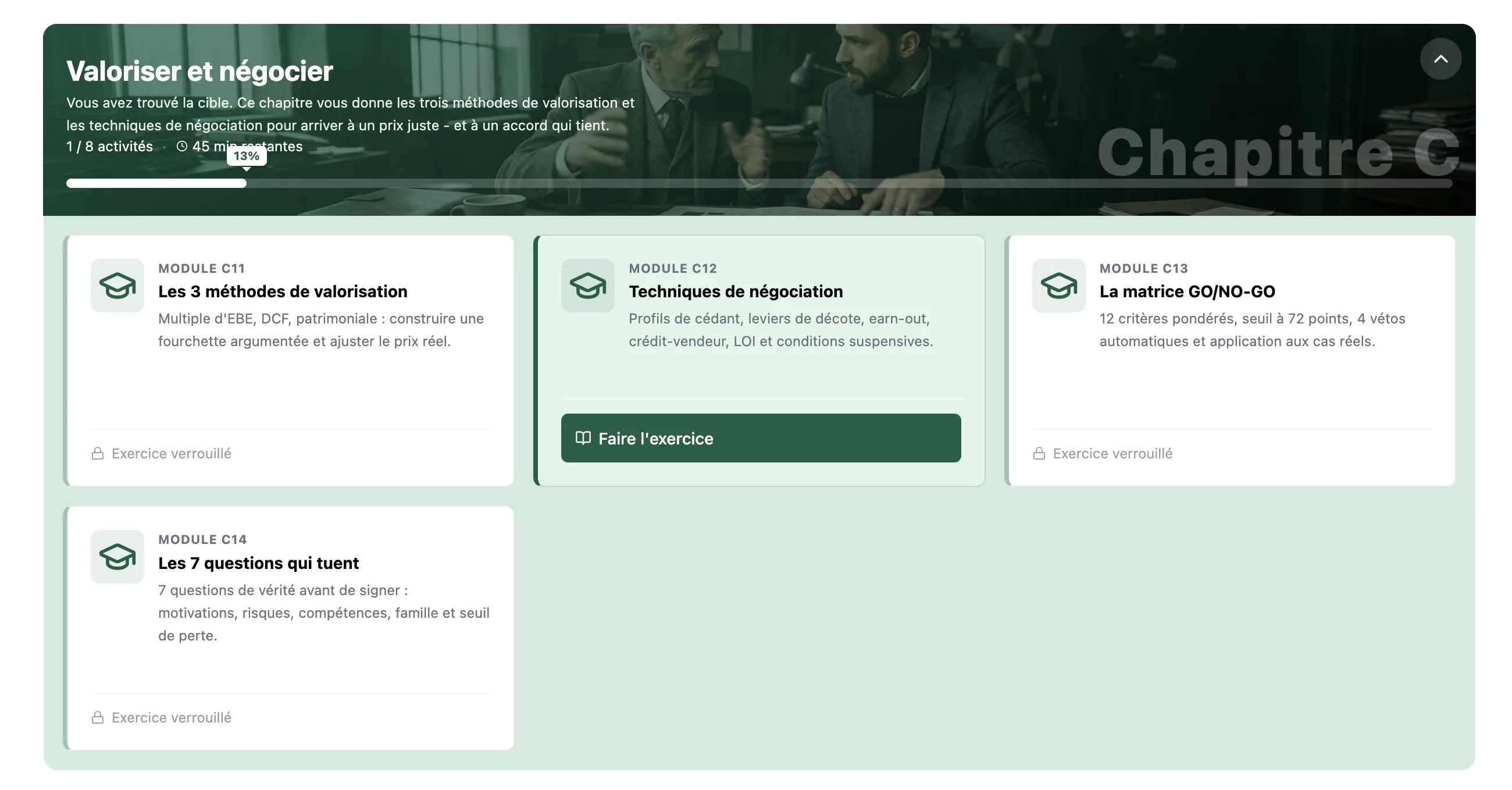Screen dimensions: 1512x790
Task: Click the lock icon in Module C11 card
Action: [x=98, y=453]
